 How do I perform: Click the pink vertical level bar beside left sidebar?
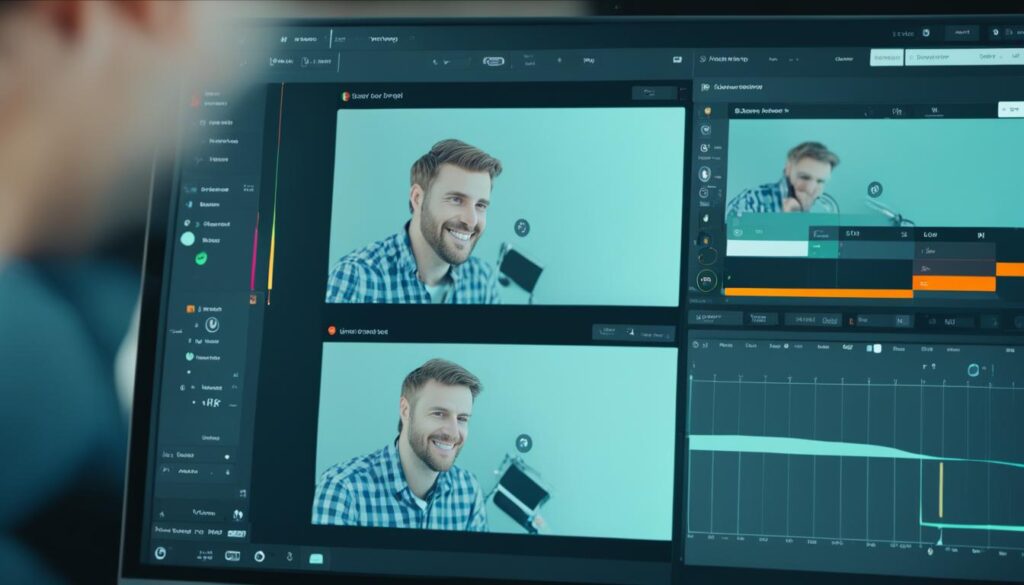tap(255, 251)
